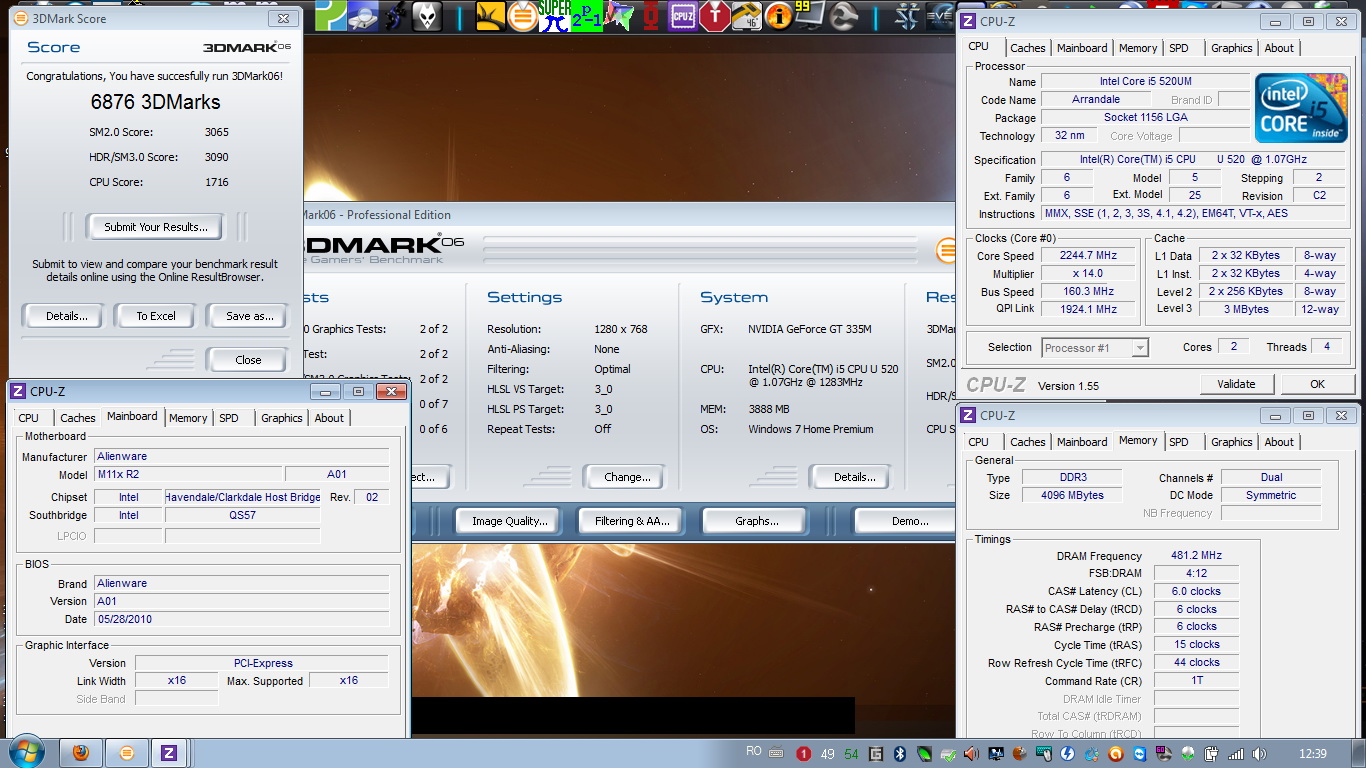
Task: Click OK in CPU-Z CPU window
Action: 1317,384
